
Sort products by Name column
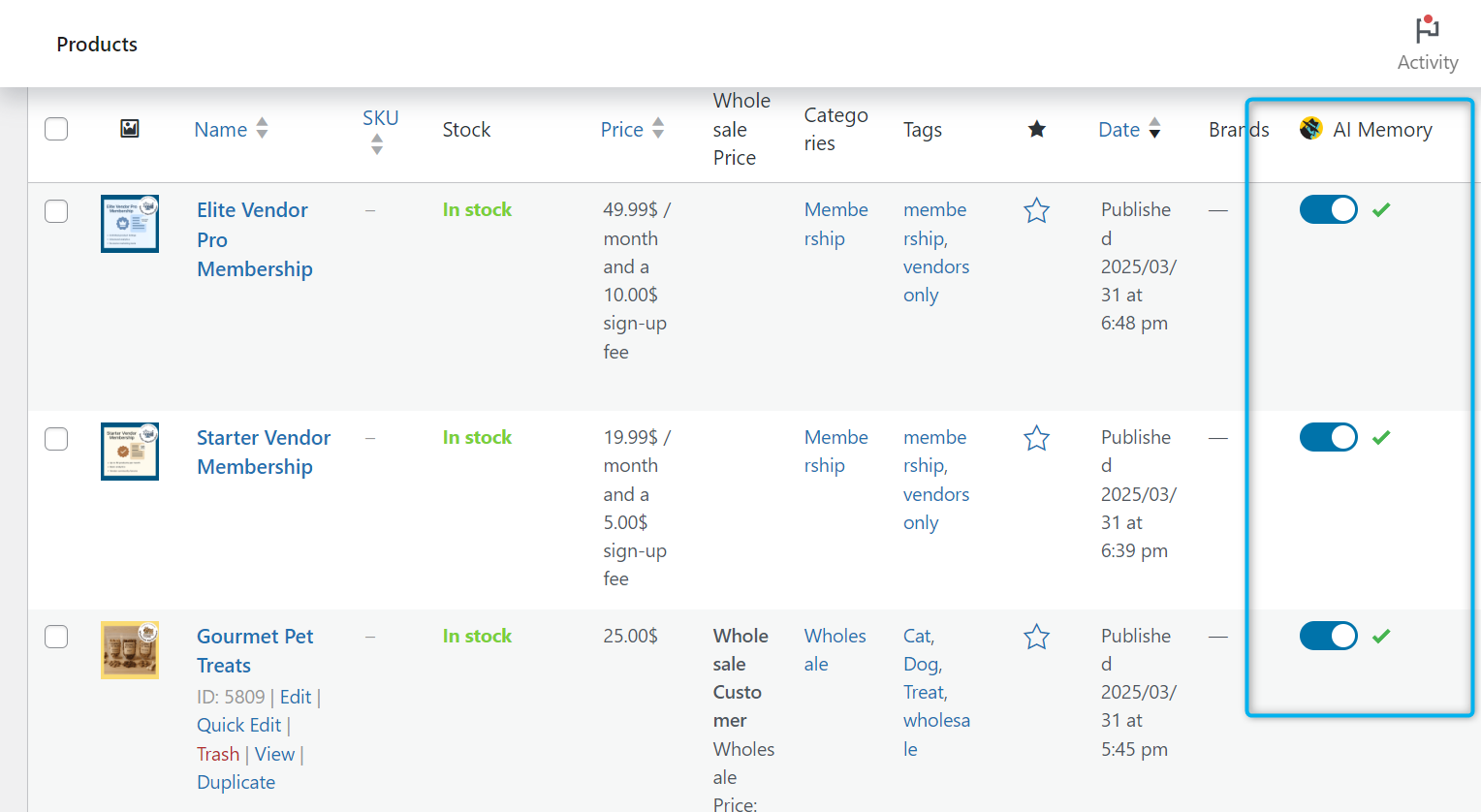pyautogui.click(x=231, y=129)
